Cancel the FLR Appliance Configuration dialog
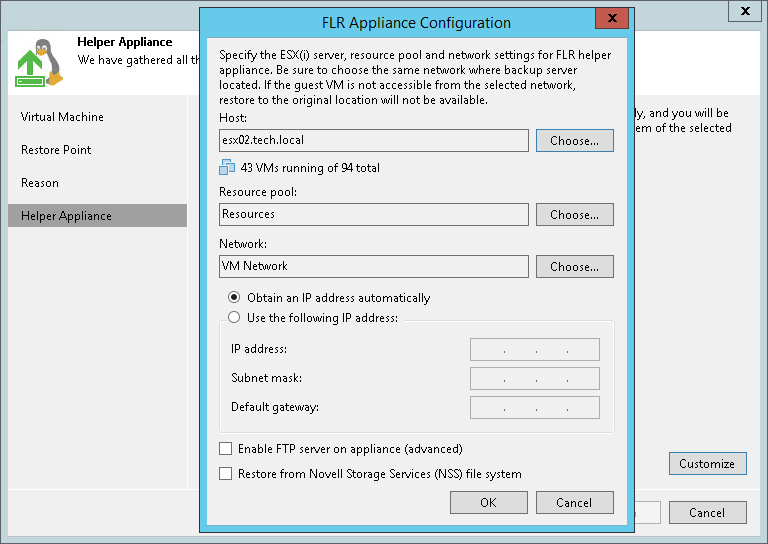The height and width of the screenshot is (544, 768). [574, 503]
